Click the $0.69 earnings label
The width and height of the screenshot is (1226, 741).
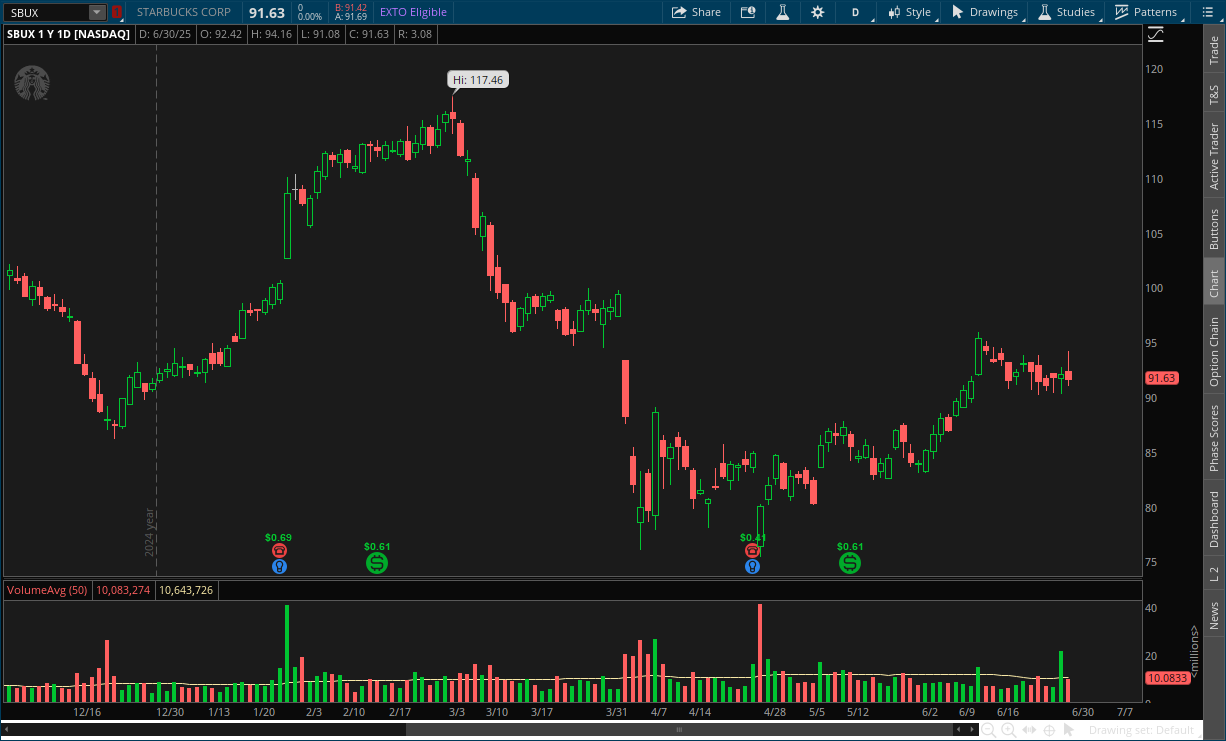(x=278, y=537)
